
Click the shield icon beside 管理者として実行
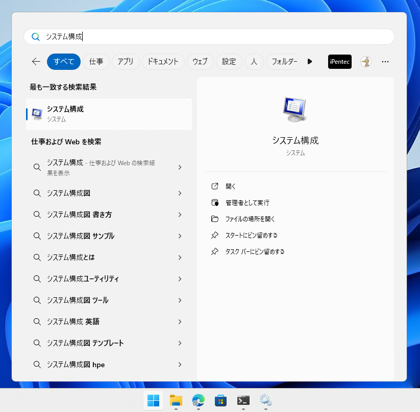pos(215,203)
